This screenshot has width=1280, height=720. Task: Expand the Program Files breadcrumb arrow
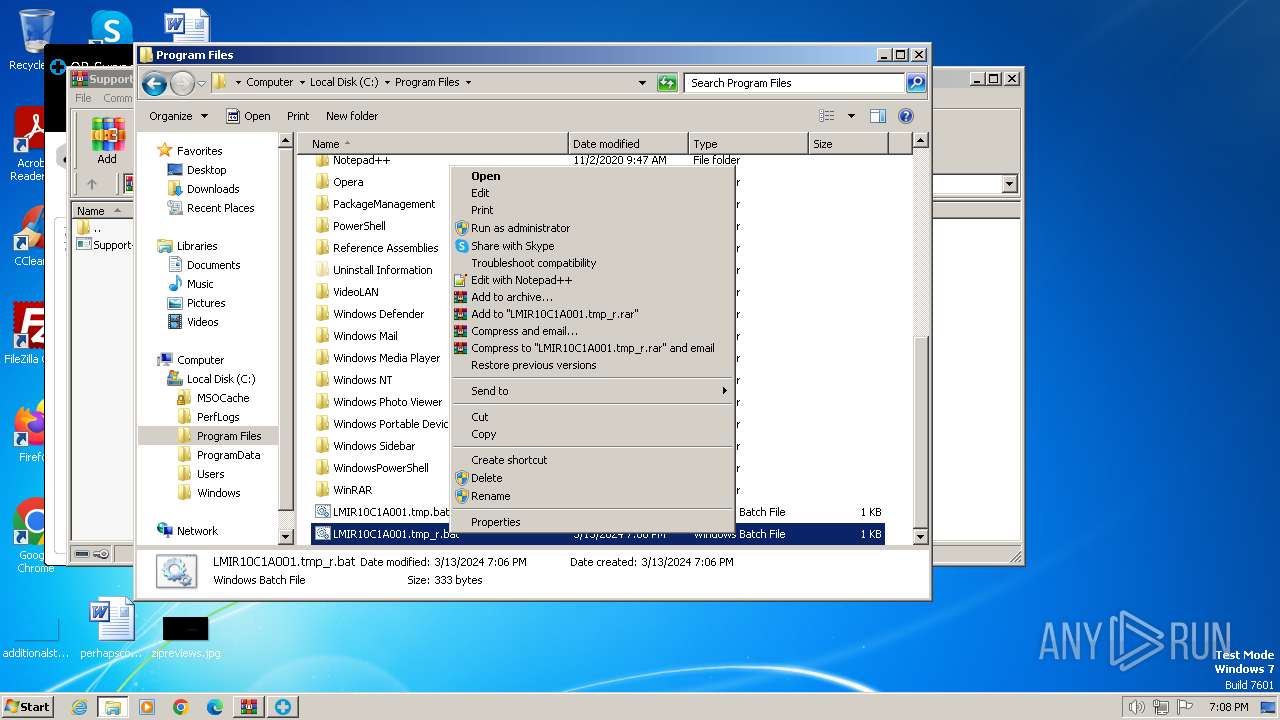tap(468, 83)
